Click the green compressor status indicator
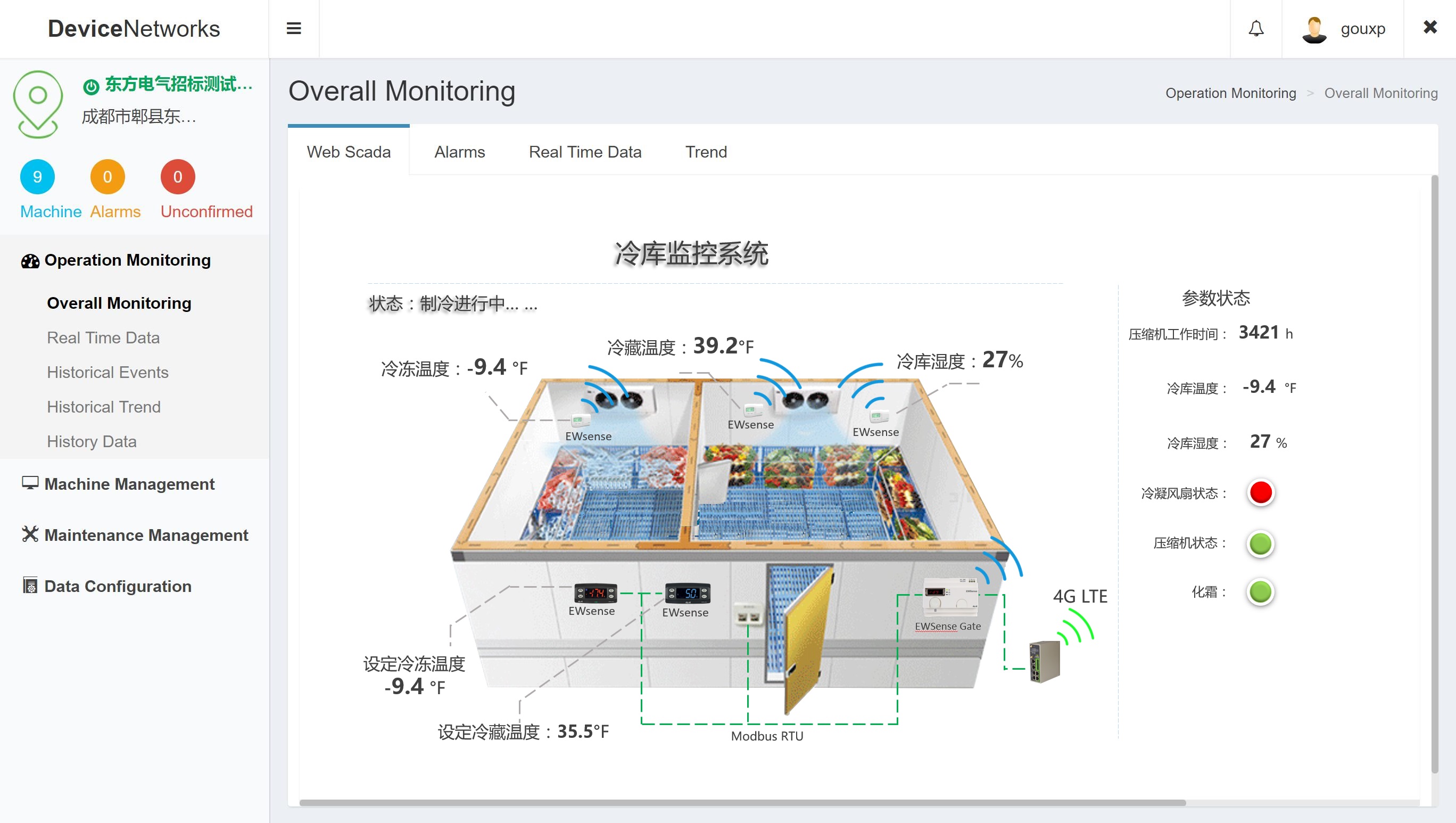 (x=1260, y=543)
